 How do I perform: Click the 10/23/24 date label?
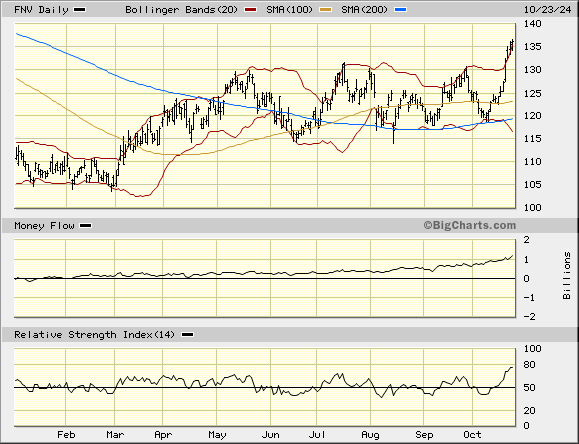point(548,10)
